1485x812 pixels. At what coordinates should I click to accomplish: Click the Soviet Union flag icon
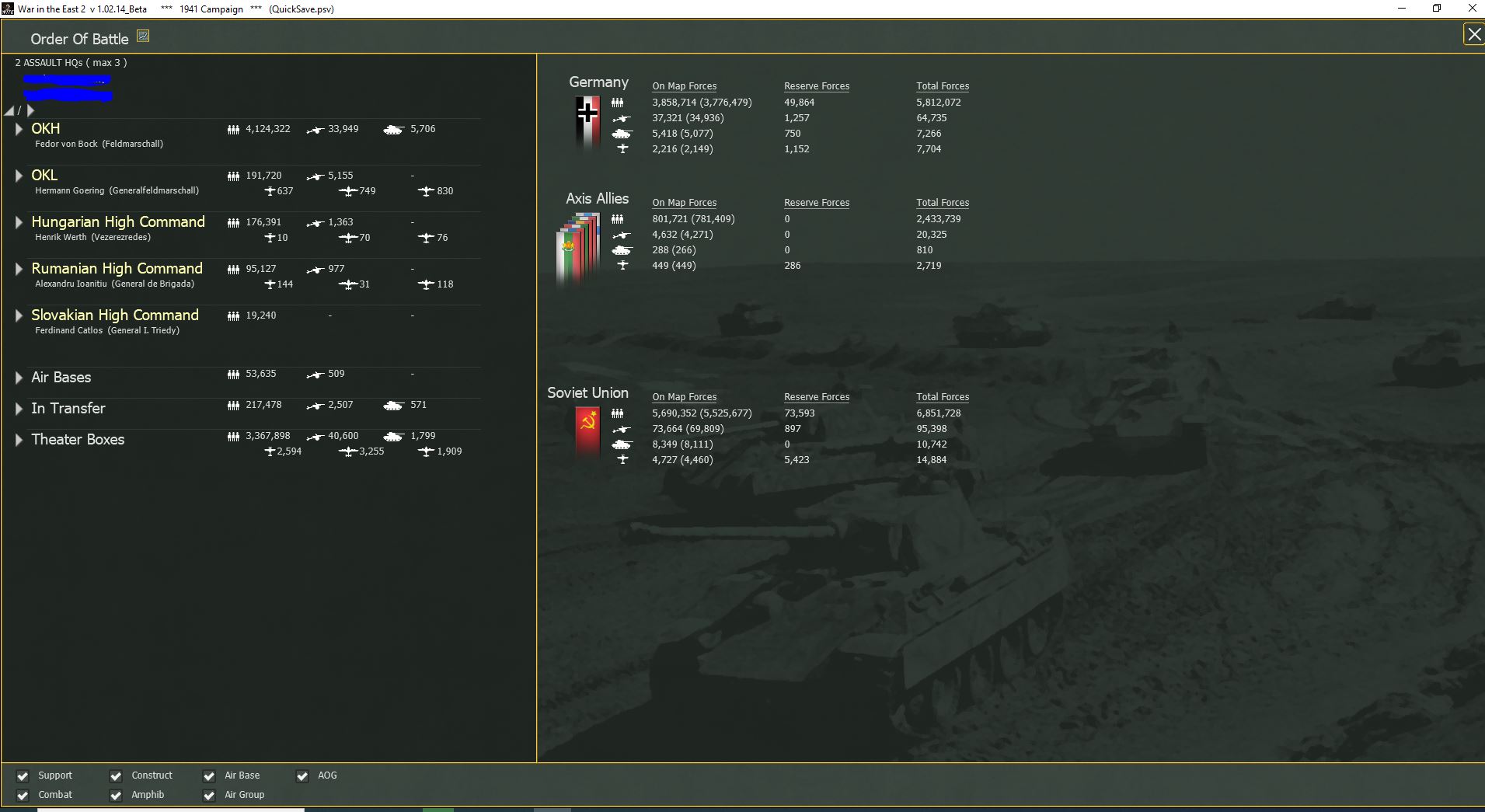coord(587,432)
